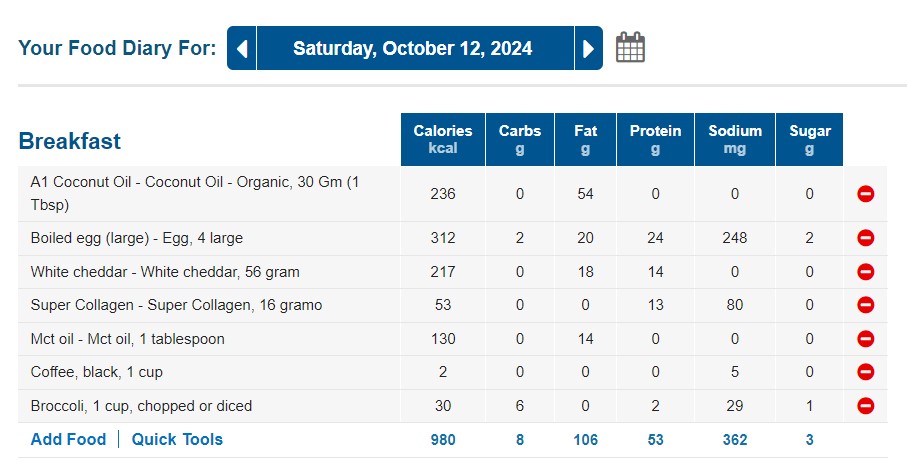Remove Broccoli from breakfast
The width and height of the screenshot is (907, 475).
click(x=866, y=406)
